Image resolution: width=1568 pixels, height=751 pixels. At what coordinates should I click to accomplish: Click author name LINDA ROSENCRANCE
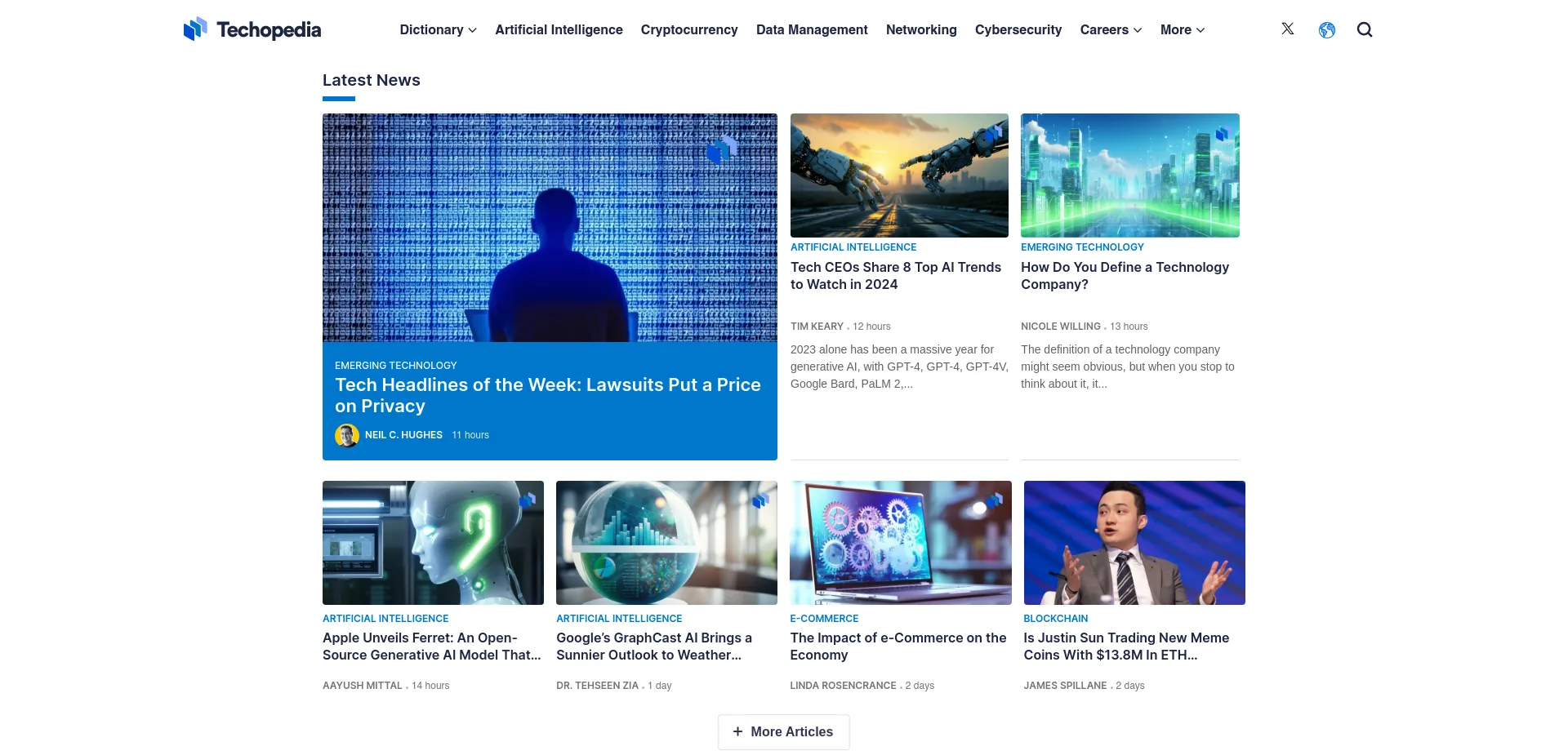[843, 686]
